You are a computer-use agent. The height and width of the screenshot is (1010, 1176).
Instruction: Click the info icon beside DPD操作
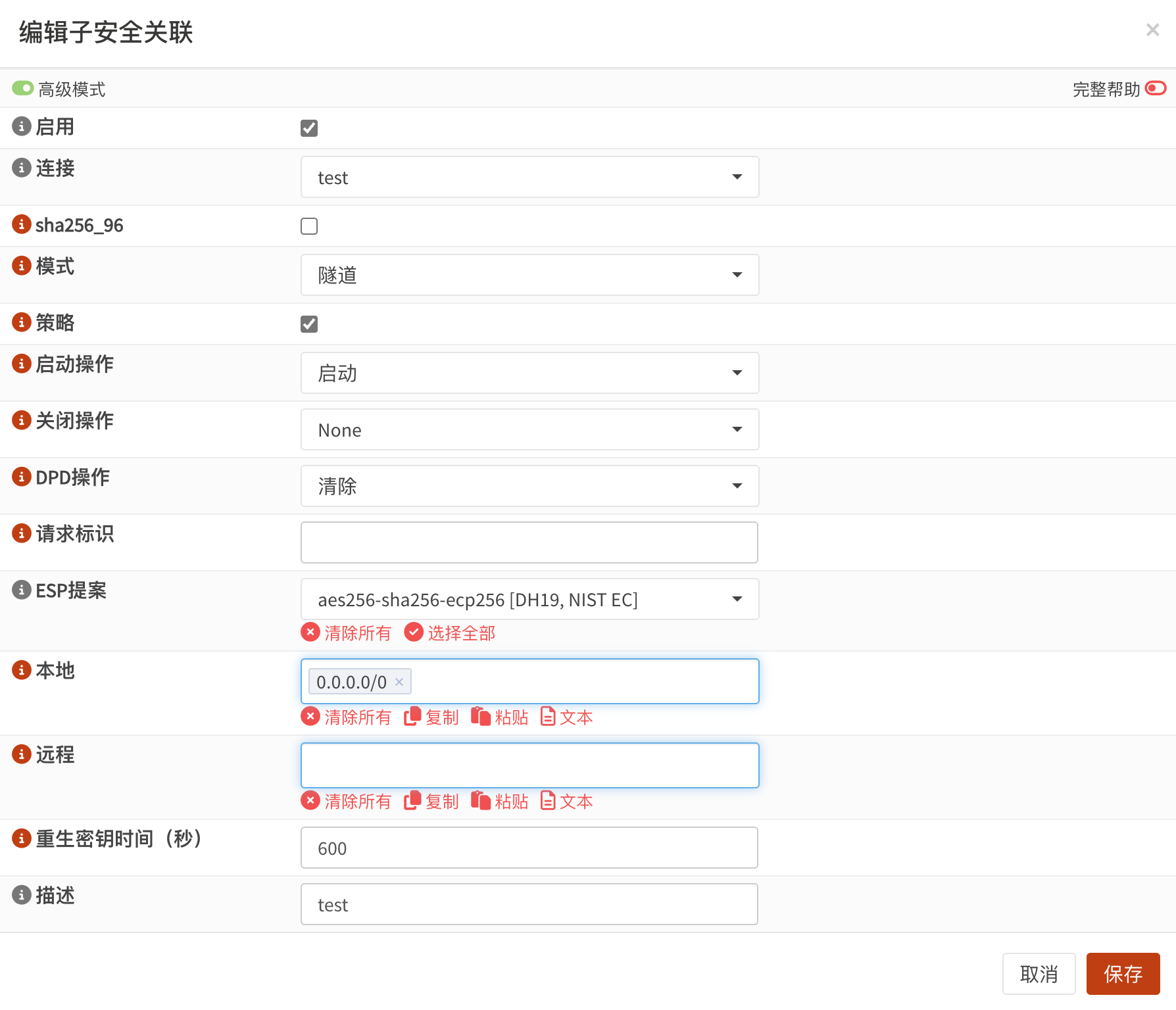click(x=22, y=477)
